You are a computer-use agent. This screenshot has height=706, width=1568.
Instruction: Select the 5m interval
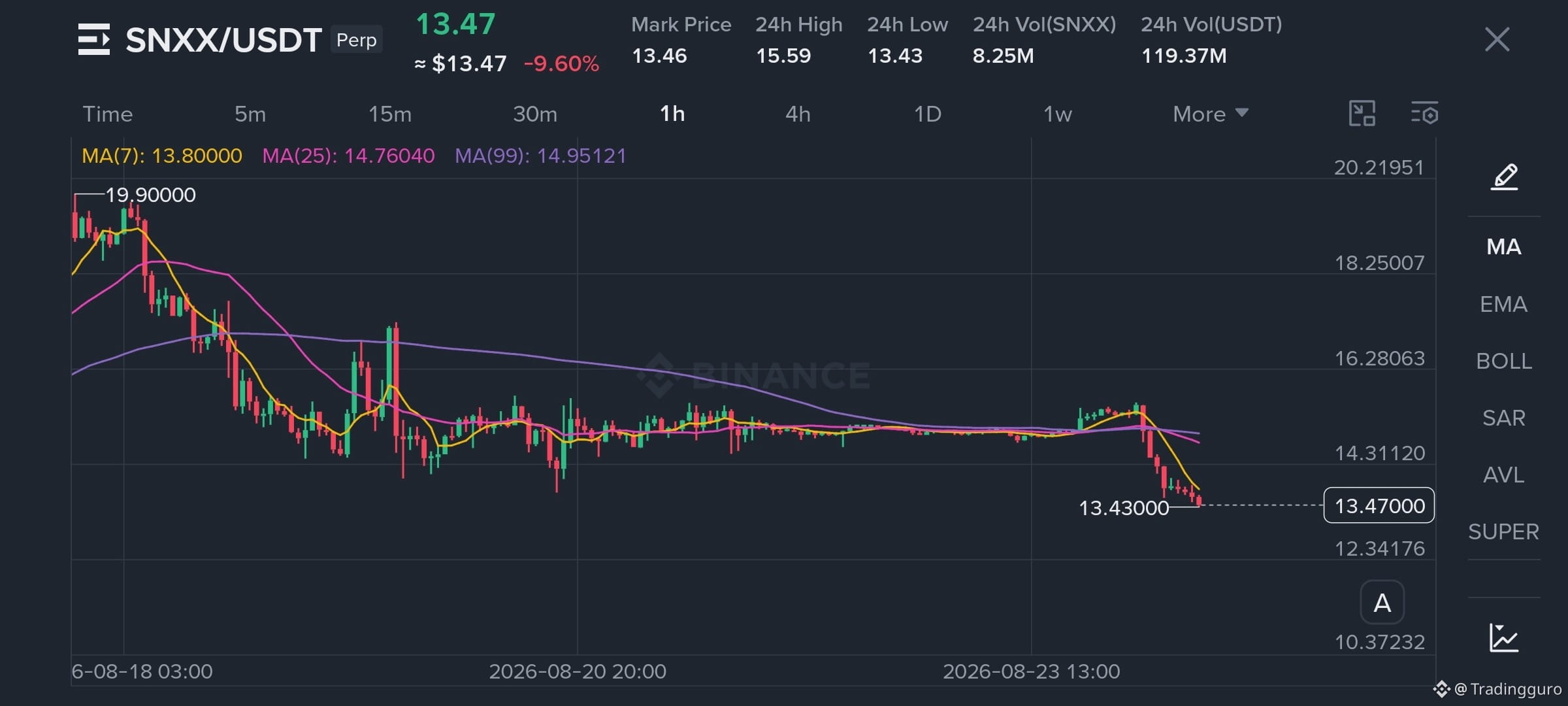click(250, 114)
